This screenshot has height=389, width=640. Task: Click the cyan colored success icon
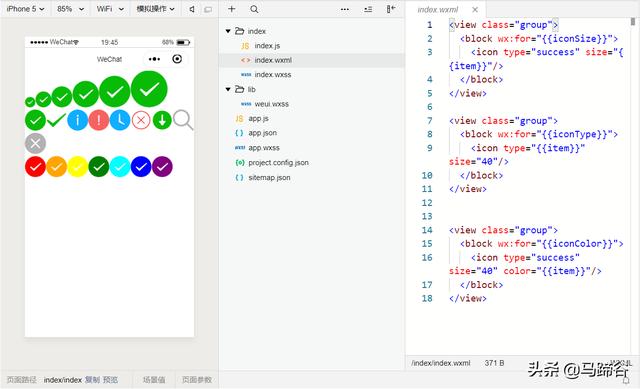pyautogui.click(x=120, y=167)
